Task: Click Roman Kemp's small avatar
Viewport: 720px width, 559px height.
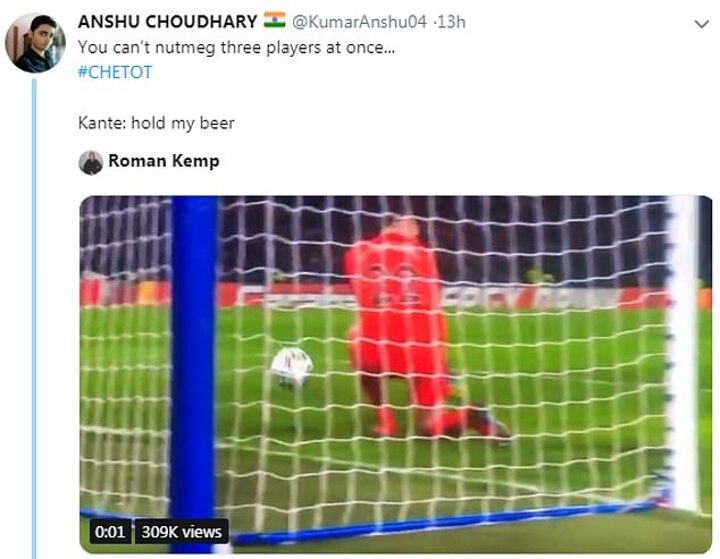Action: click(90, 163)
